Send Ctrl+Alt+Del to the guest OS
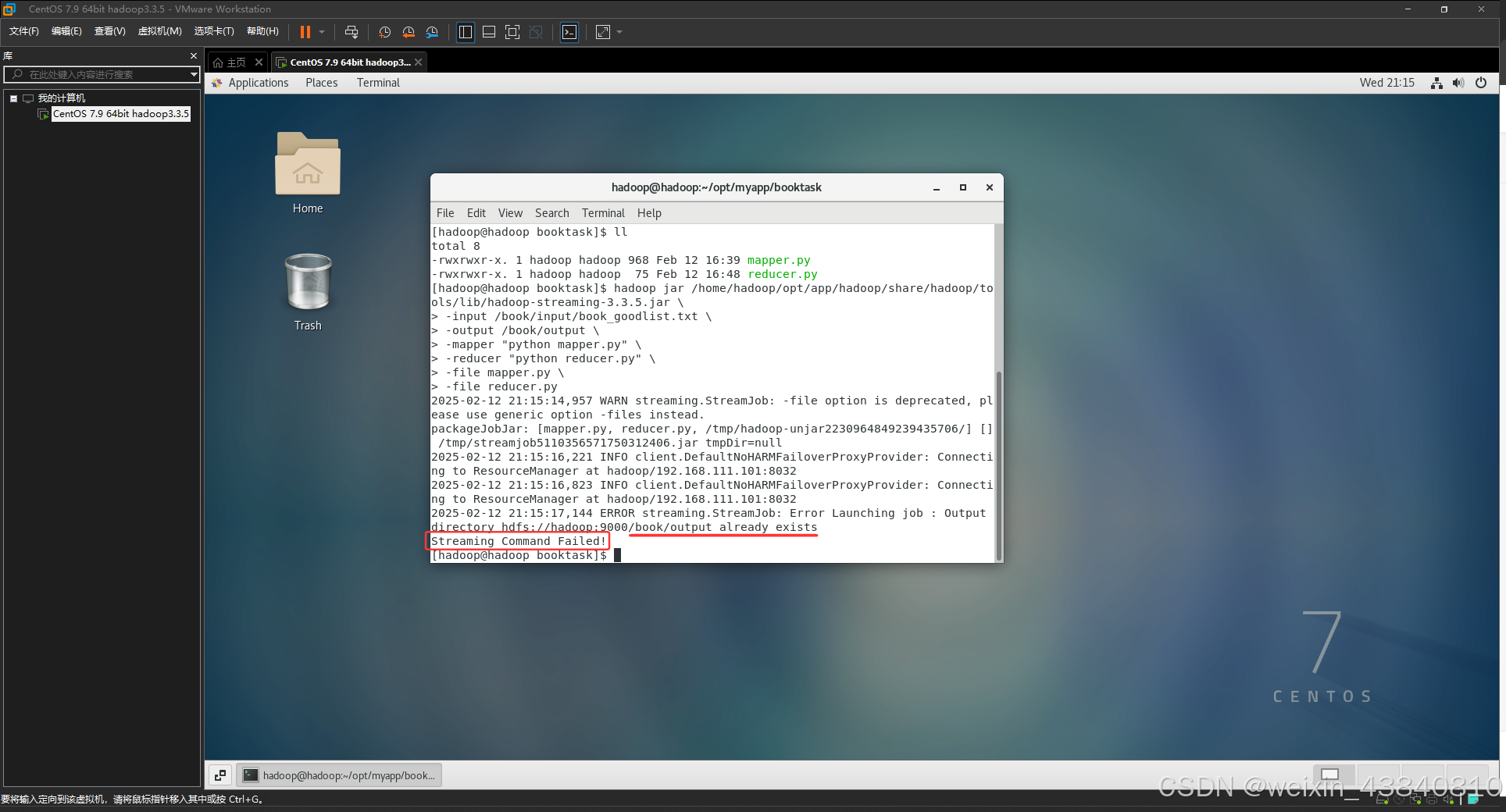 [x=352, y=32]
